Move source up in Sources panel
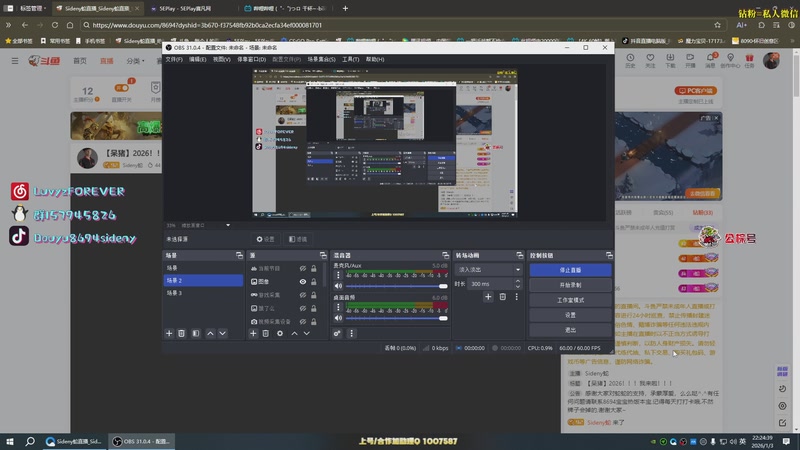This screenshot has height=450, width=800. (x=294, y=333)
